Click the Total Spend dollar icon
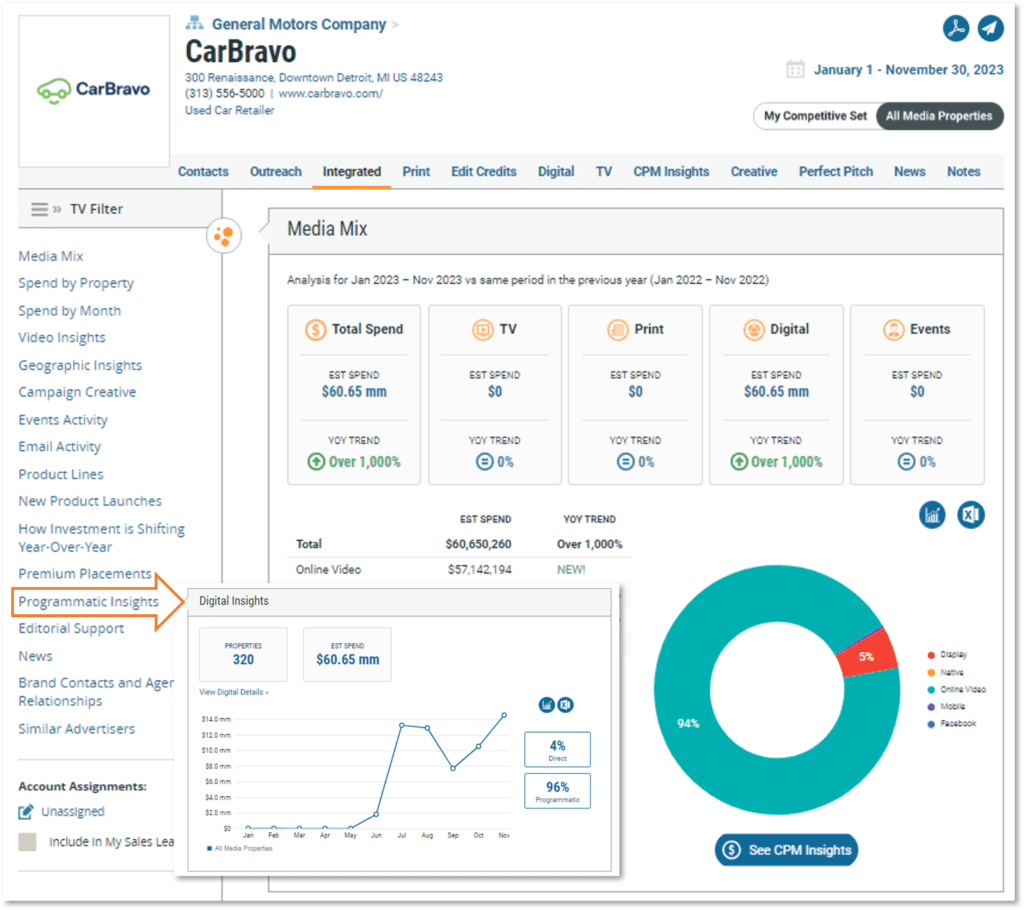This screenshot has width=1024, height=910. pyautogui.click(x=315, y=329)
